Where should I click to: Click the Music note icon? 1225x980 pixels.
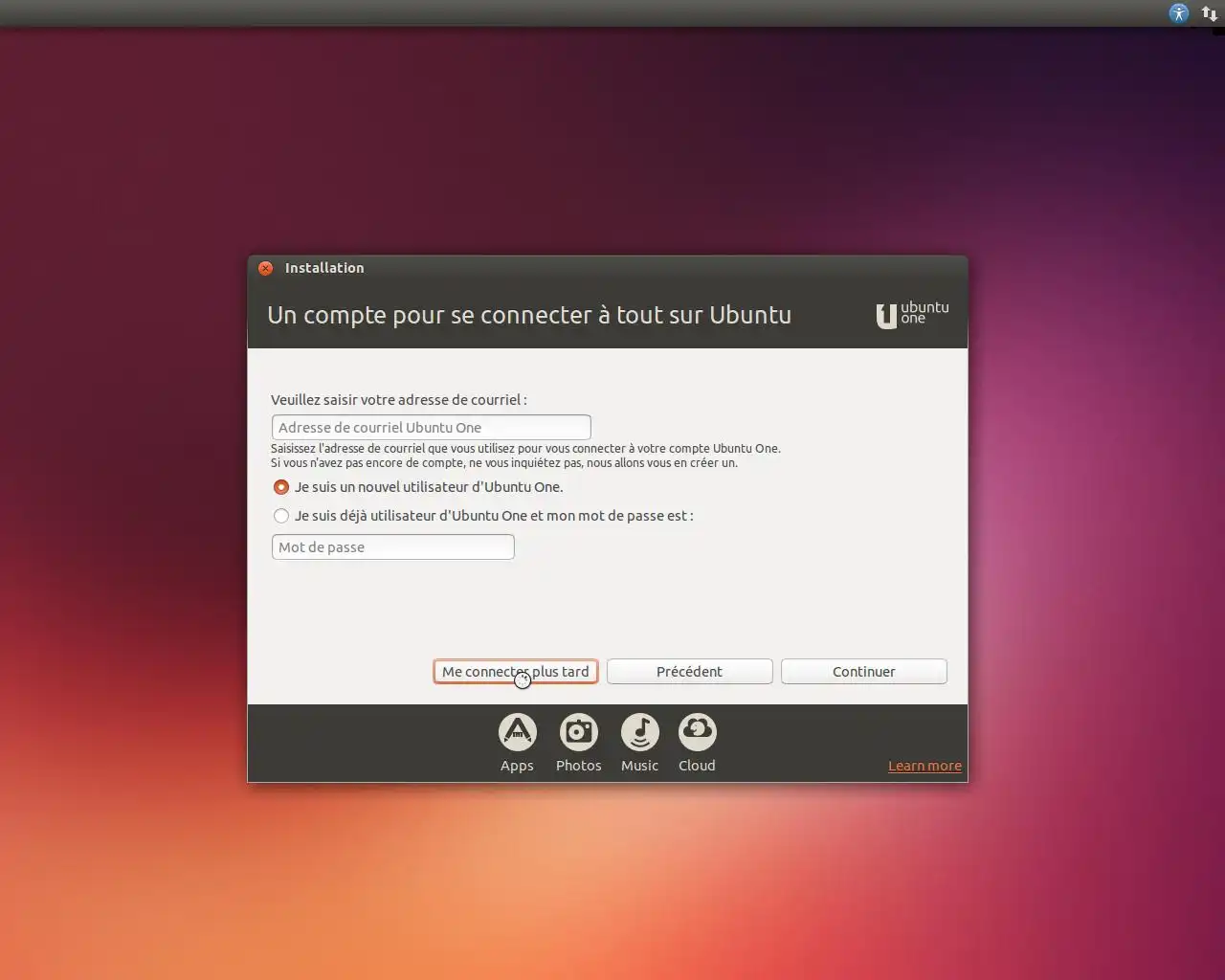(639, 733)
